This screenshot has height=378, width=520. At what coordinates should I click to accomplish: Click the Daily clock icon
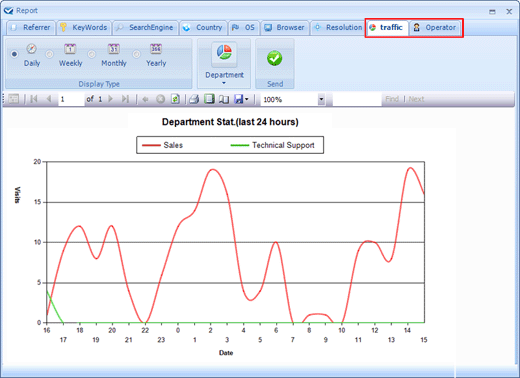point(32,49)
